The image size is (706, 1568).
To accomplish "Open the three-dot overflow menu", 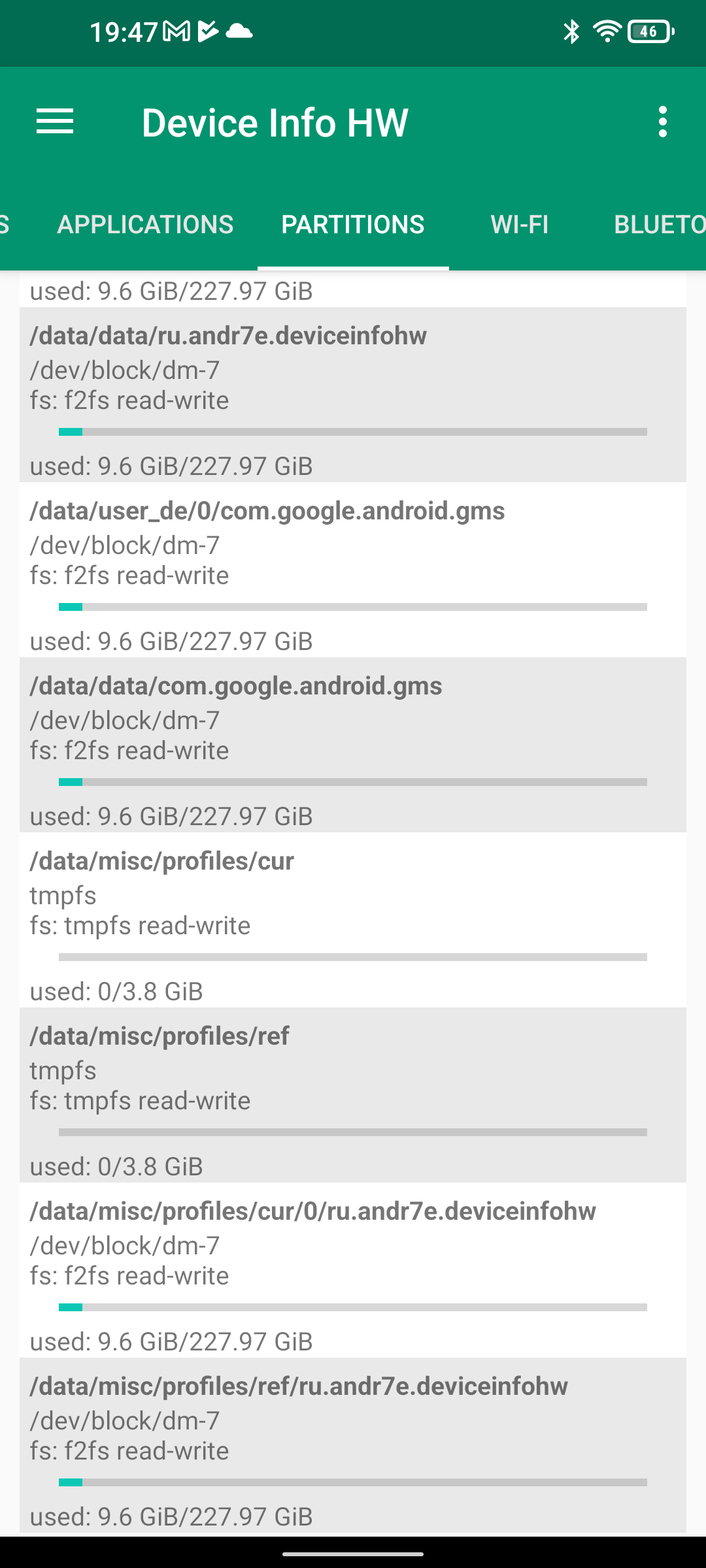I will click(x=663, y=122).
